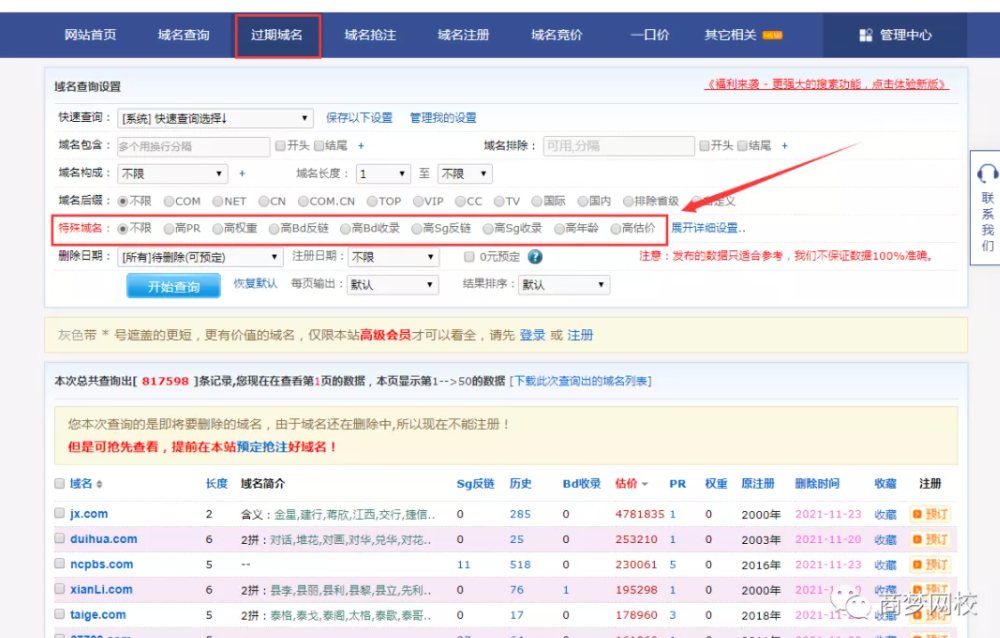Click the 历史 value 285 for jx.com
Image resolution: width=1000 pixels, height=638 pixels.
pyautogui.click(x=520, y=514)
